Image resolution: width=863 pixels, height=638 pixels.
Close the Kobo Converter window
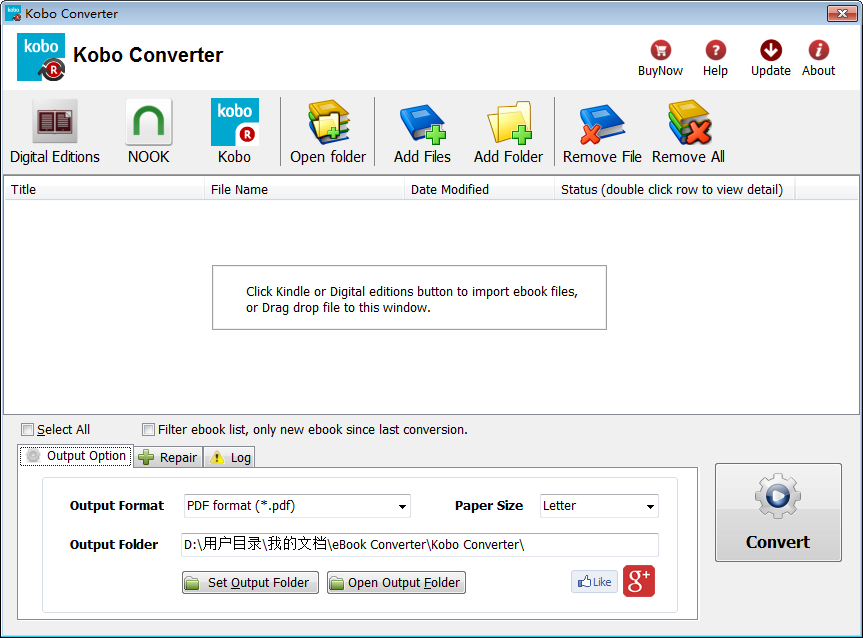point(842,14)
